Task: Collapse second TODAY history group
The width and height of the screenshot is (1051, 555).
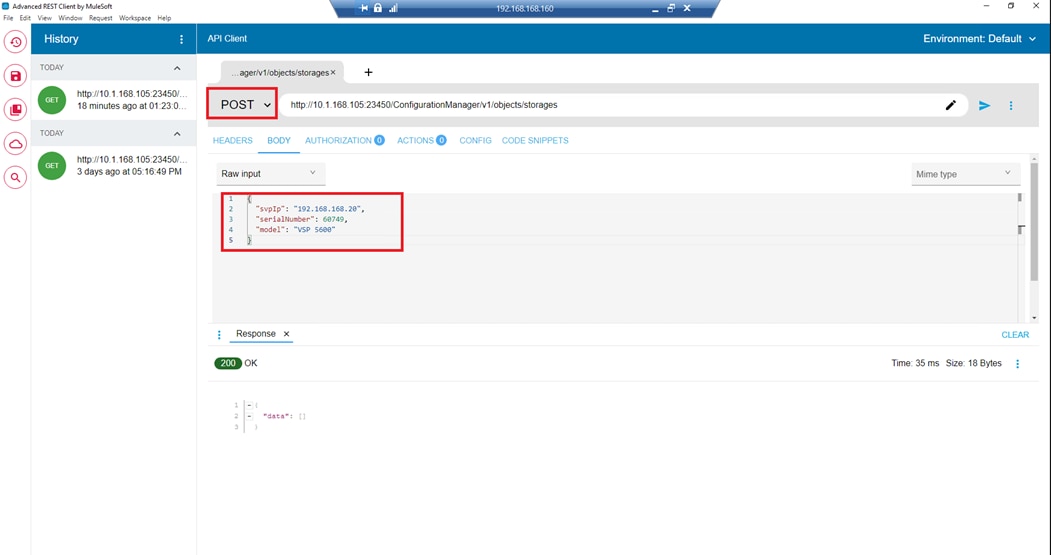Action: (177, 133)
